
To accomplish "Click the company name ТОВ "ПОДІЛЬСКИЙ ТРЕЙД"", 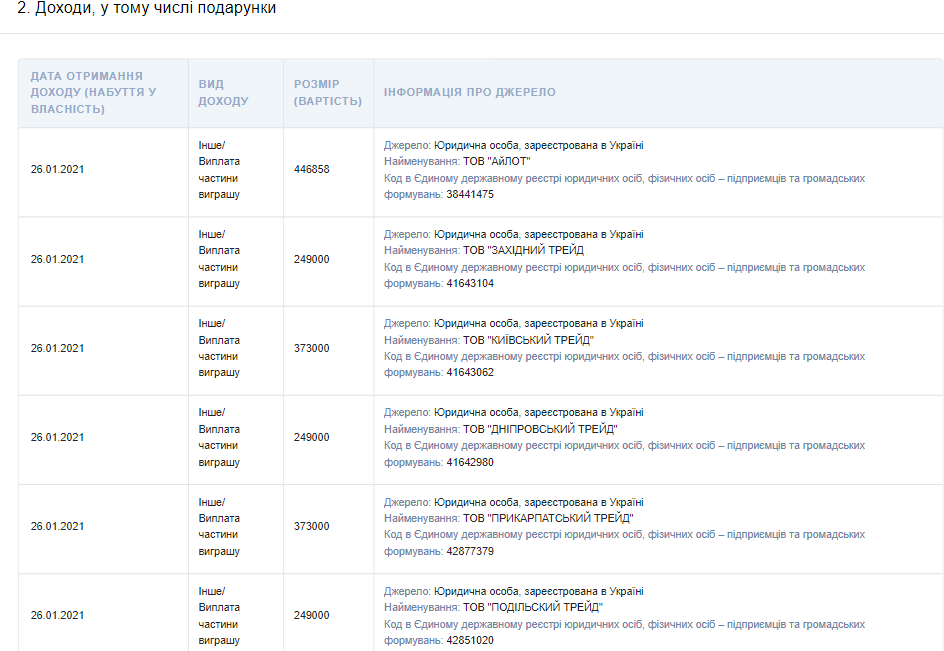I will click(x=532, y=607).
